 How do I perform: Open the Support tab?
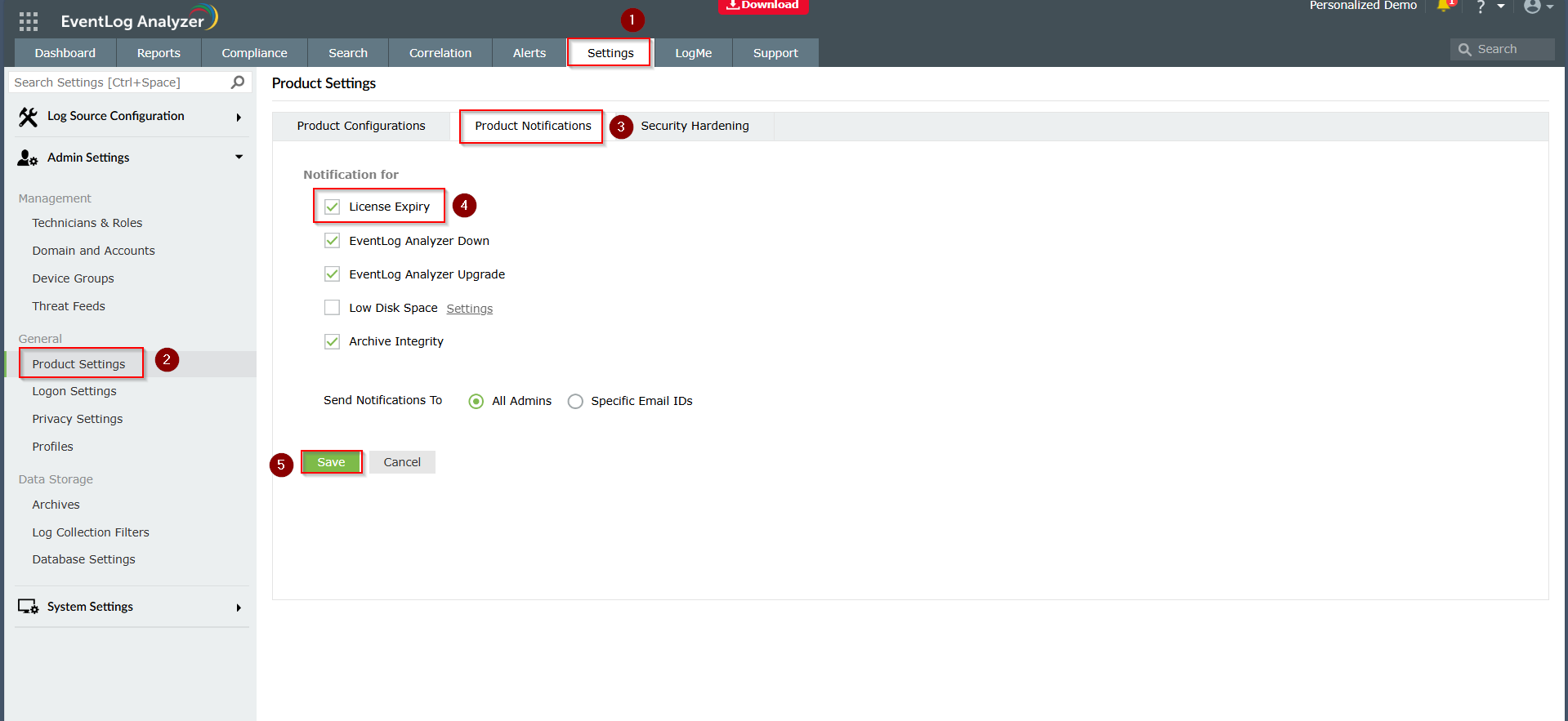pyautogui.click(x=775, y=53)
